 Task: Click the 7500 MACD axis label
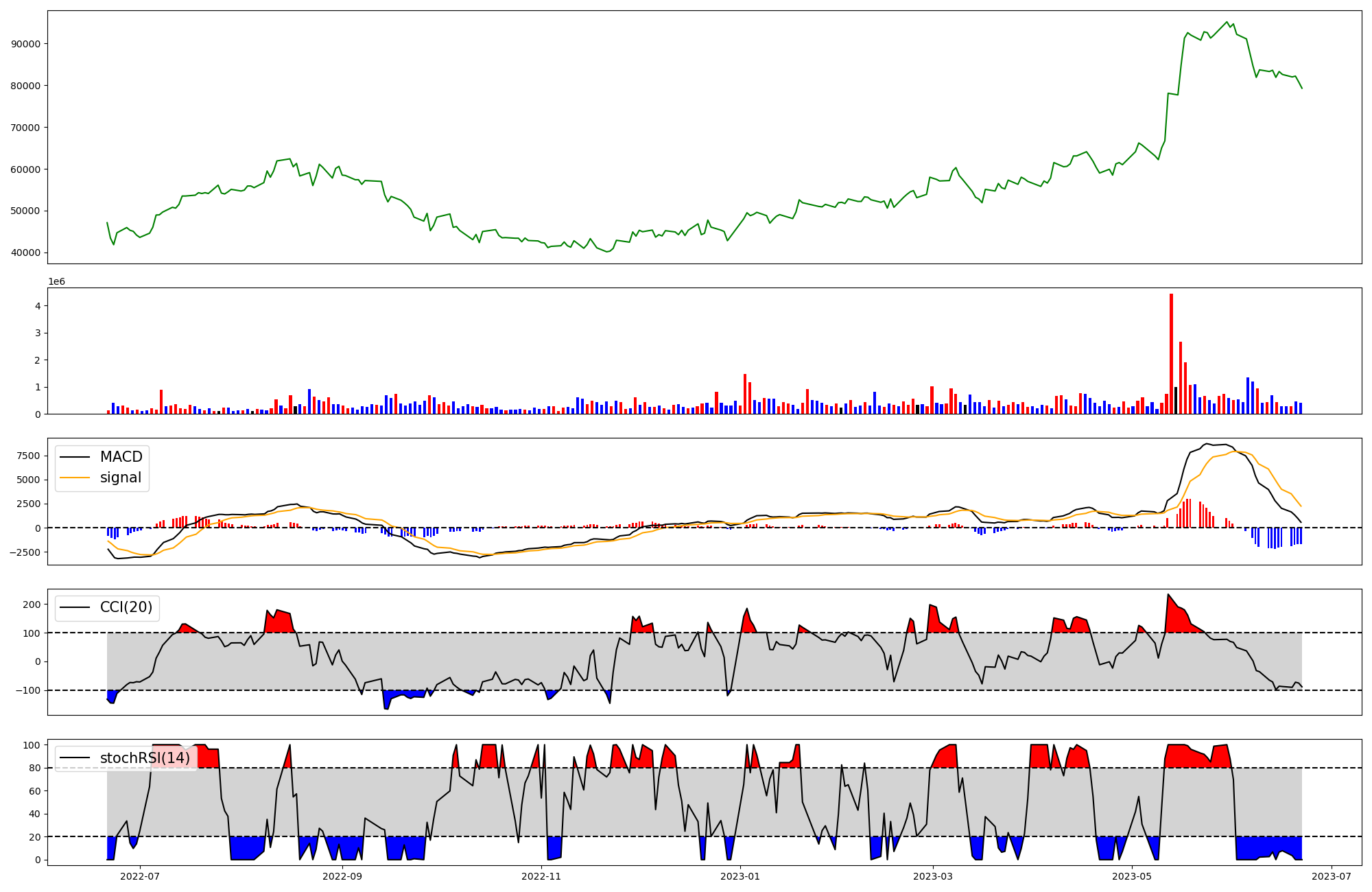tap(28, 456)
